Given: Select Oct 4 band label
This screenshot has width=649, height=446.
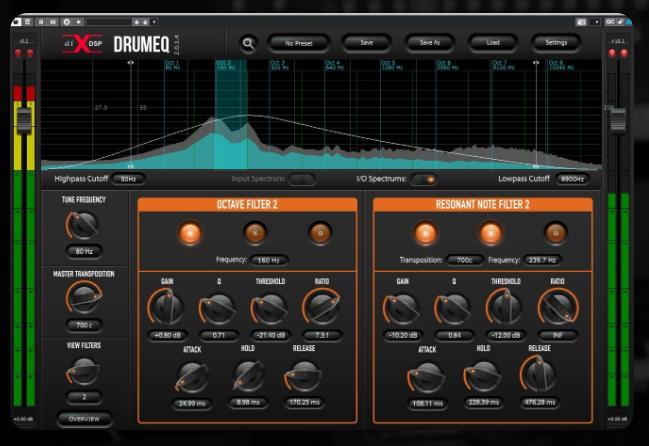Looking at the screenshot, I should click(334, 65).
